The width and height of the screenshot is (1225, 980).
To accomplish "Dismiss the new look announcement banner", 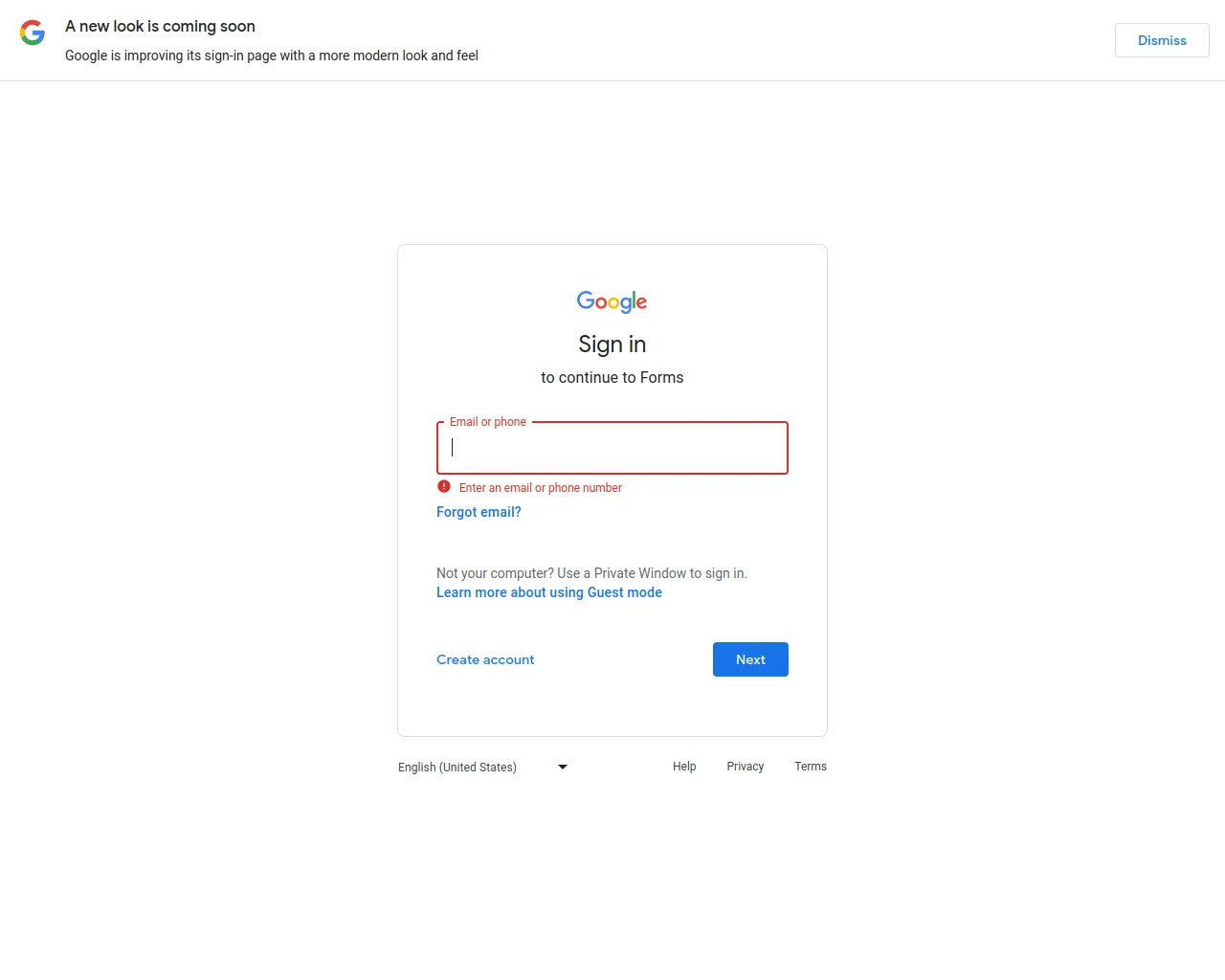I will pyautogui.click(x=1161, y=40).
